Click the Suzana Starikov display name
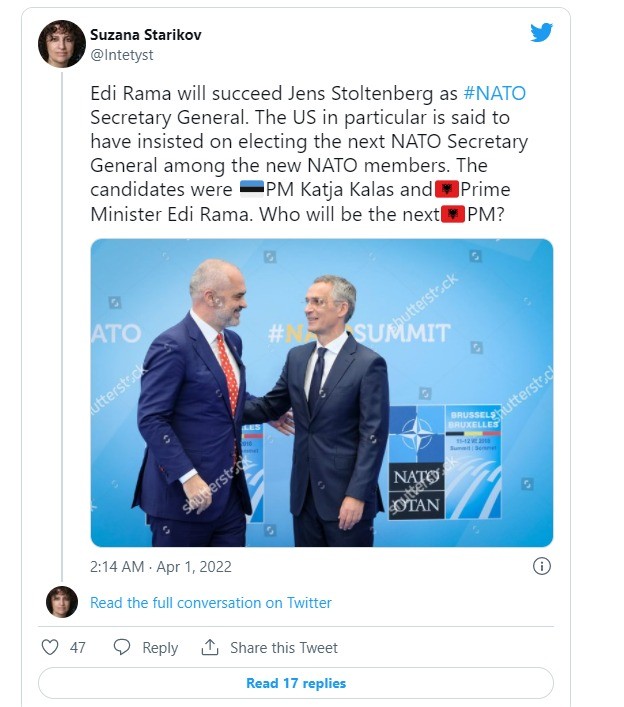 pos(146,35)
